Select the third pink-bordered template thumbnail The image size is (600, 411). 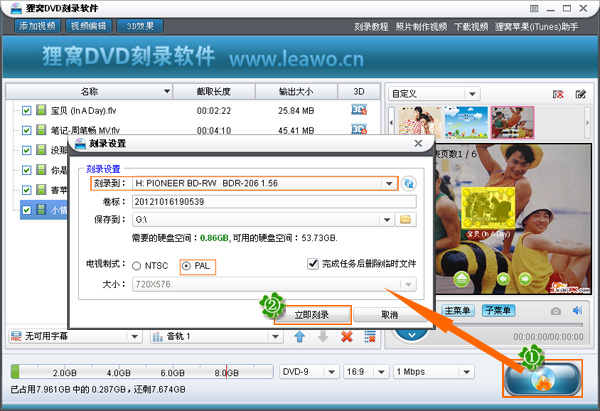512,122
